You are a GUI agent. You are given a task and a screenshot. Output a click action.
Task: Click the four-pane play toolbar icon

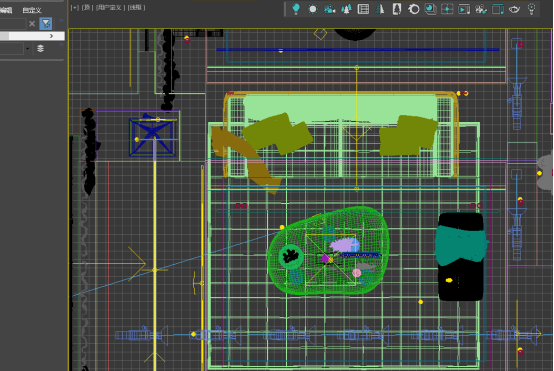pyautogui.click(x=447, y=9)
